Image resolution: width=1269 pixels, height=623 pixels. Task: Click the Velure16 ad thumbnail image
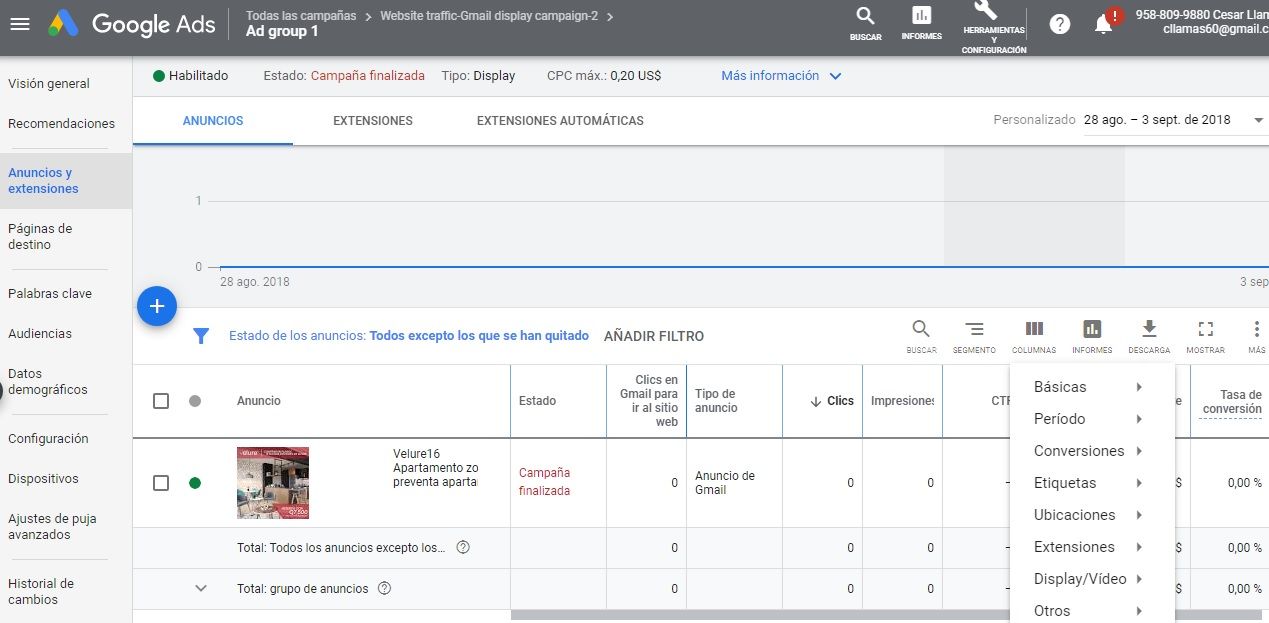tap(273, 483)
